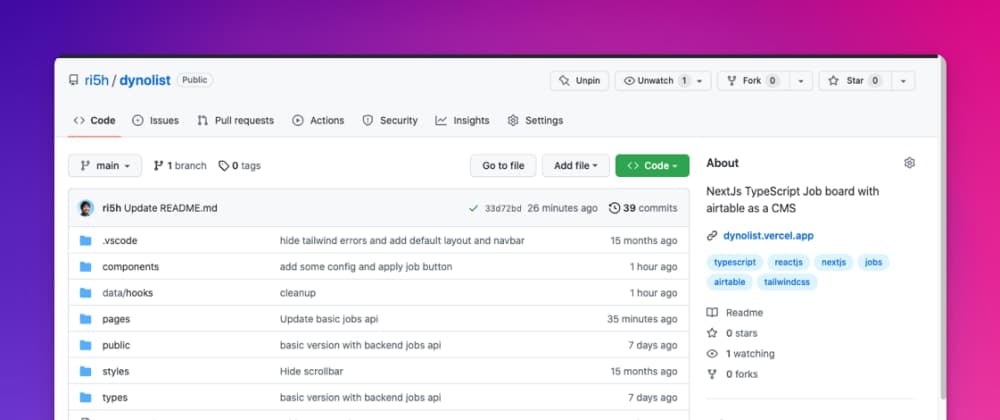
Task: Open the Pull requests tab
Action: pyautogui.click(x=236, y=120)
